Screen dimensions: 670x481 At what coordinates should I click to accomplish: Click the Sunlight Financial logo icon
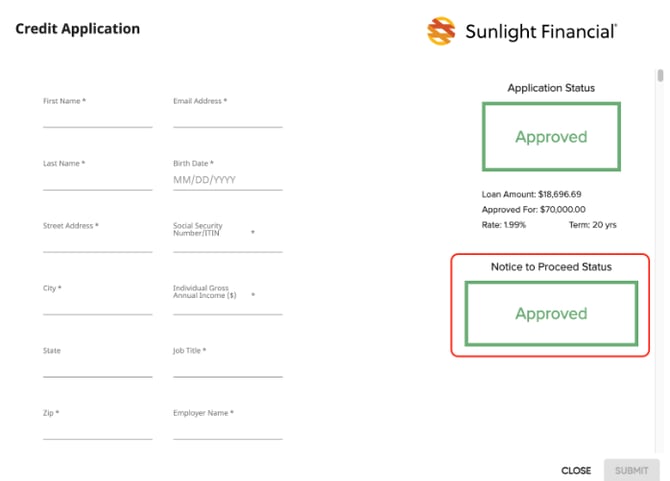click(441, 31)
